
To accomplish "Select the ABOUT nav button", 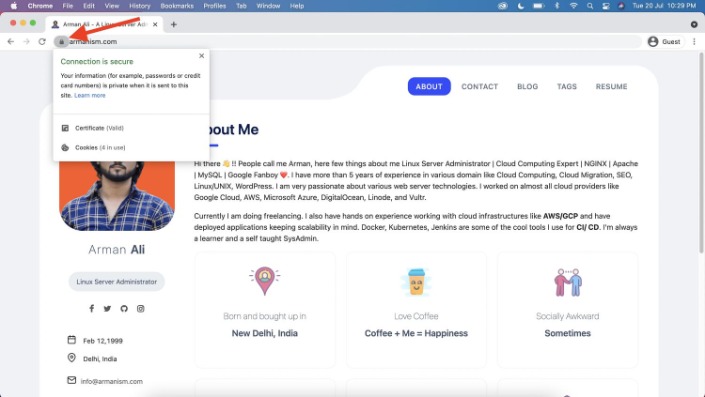I will coord(429,86).
